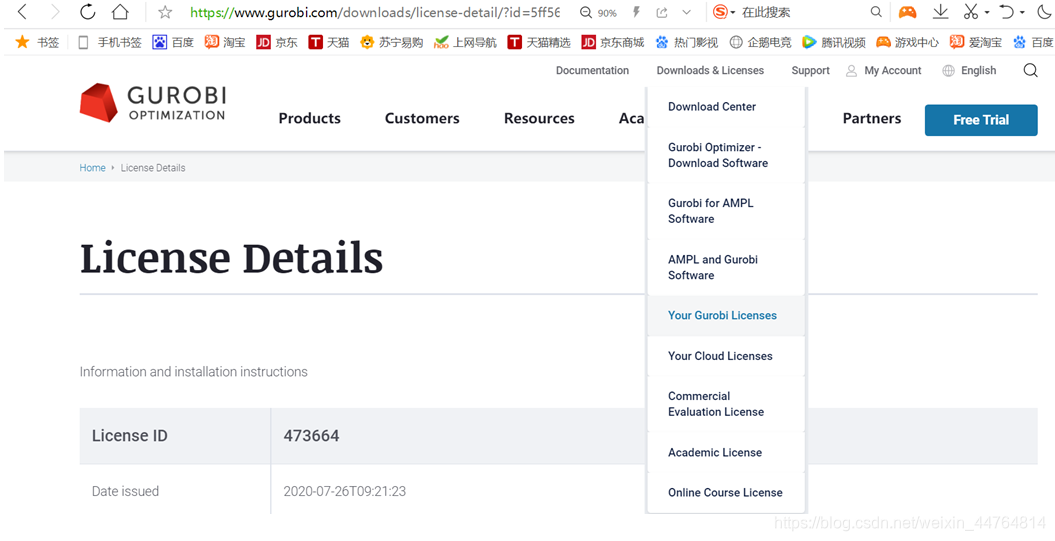Screen dimensions: 1055x541
Task: Bookmark this page with star icon
Action: click(x=165, y=12)
